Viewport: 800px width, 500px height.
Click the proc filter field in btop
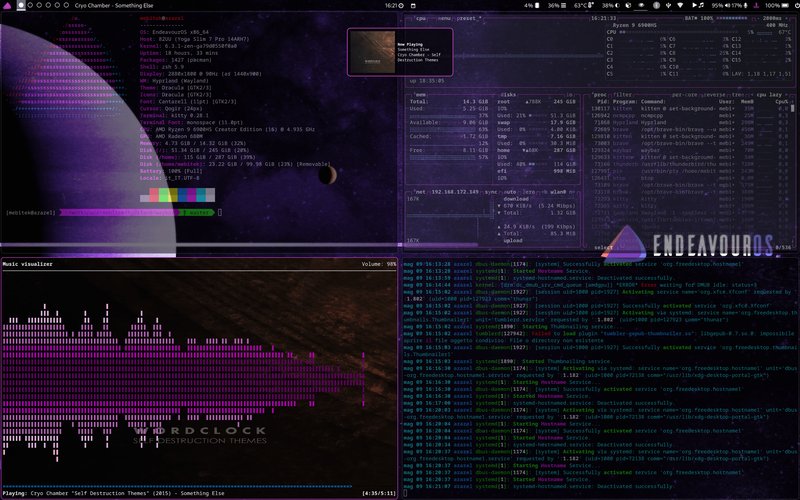coord(622,95)
